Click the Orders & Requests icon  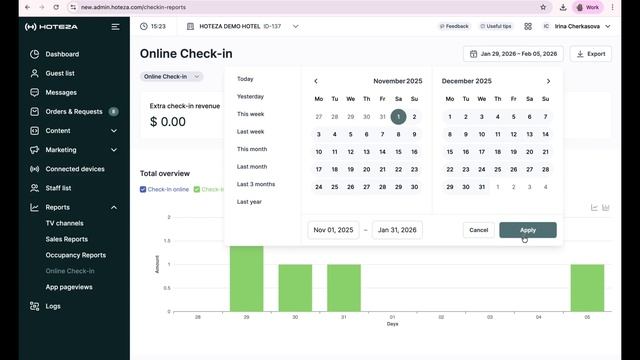[35, 111]
